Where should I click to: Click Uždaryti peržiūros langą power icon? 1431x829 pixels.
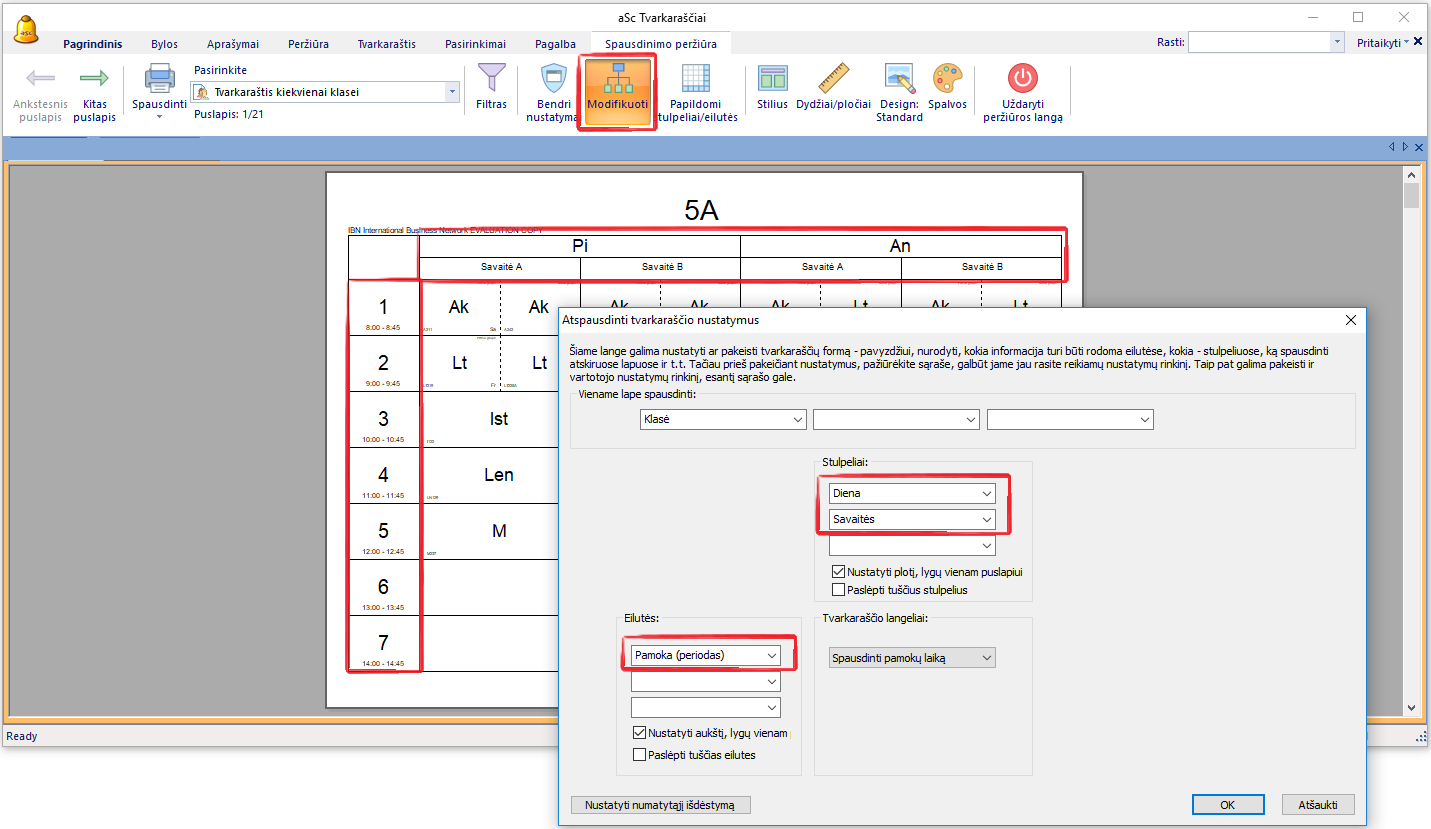tap(1022, 79)
